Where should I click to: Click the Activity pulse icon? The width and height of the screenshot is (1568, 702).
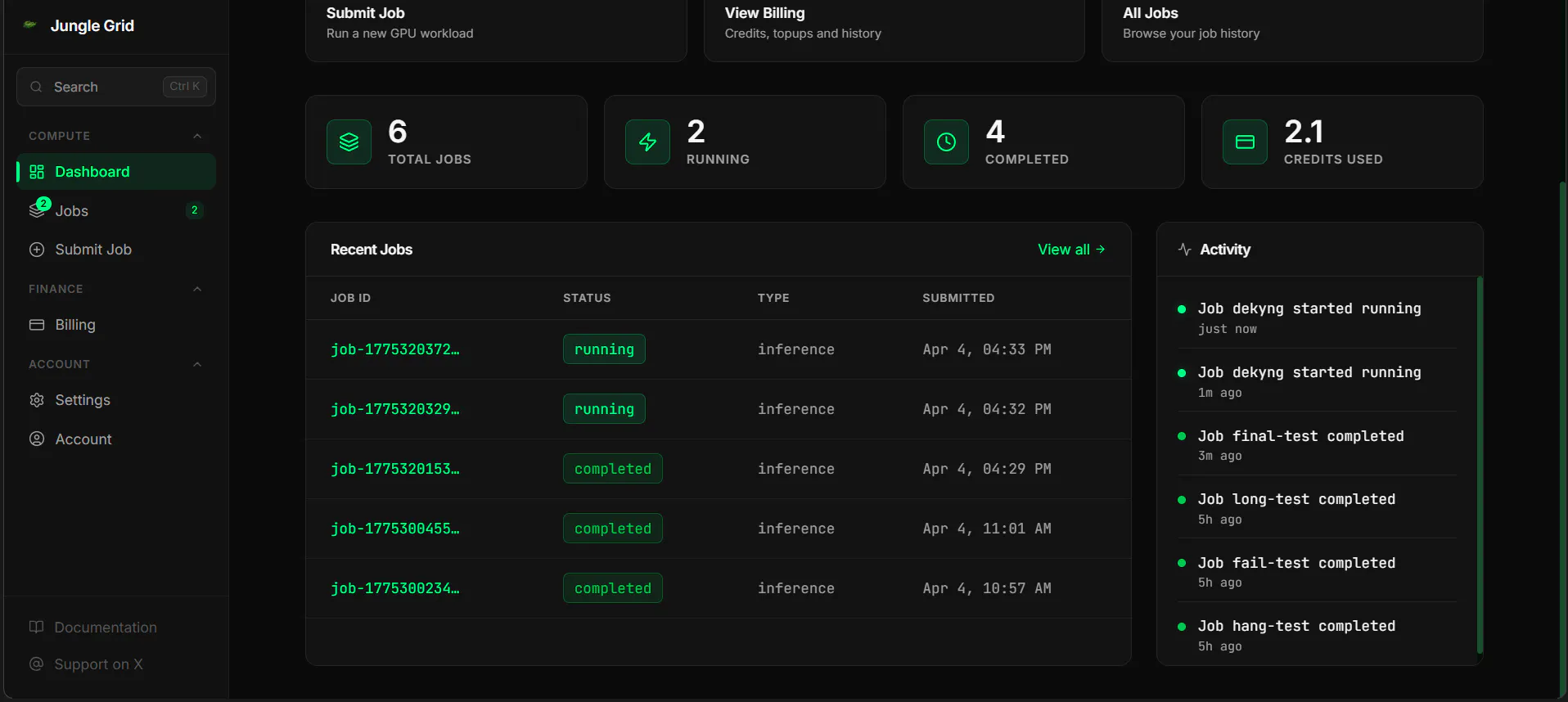(x=1184, y=250)
